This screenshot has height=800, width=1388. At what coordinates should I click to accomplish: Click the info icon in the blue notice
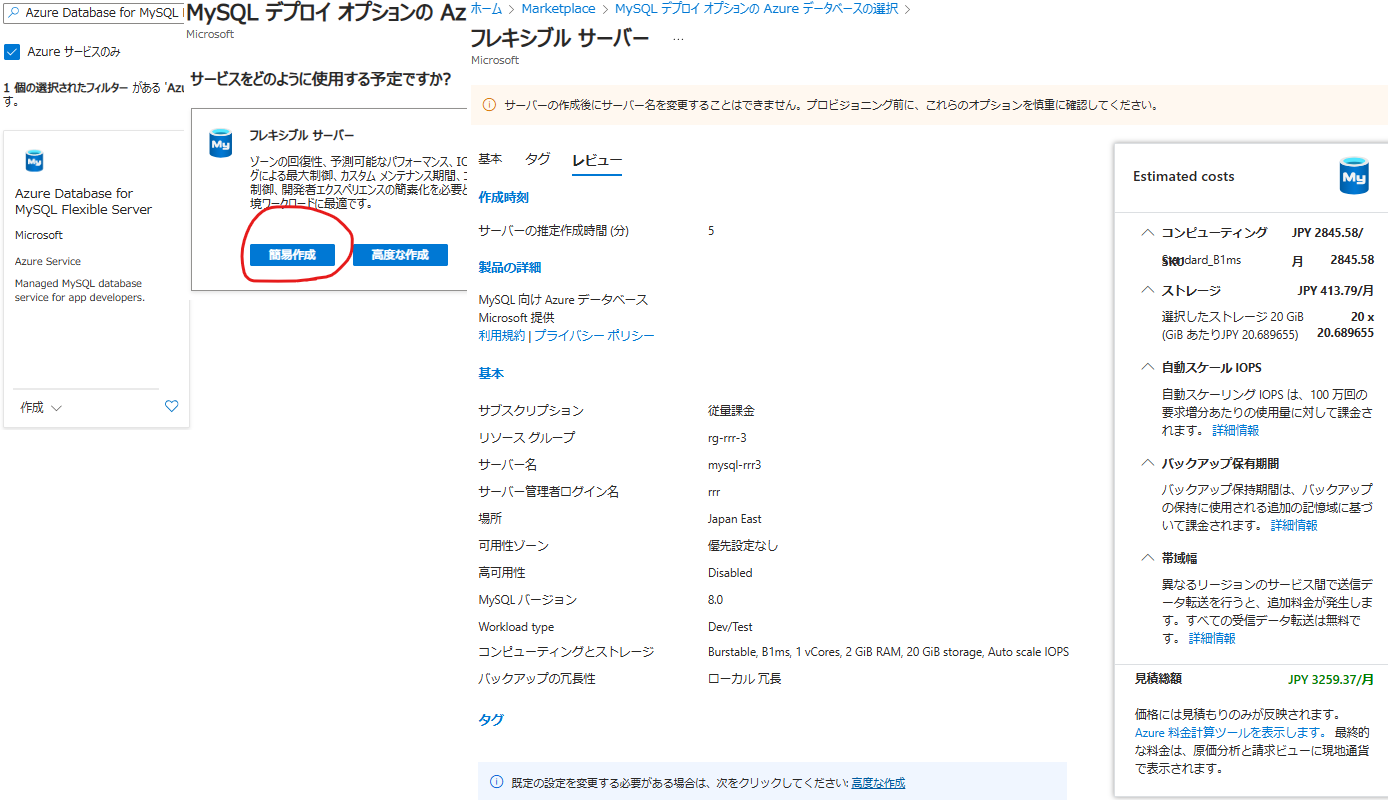click(x=496, y=783)
